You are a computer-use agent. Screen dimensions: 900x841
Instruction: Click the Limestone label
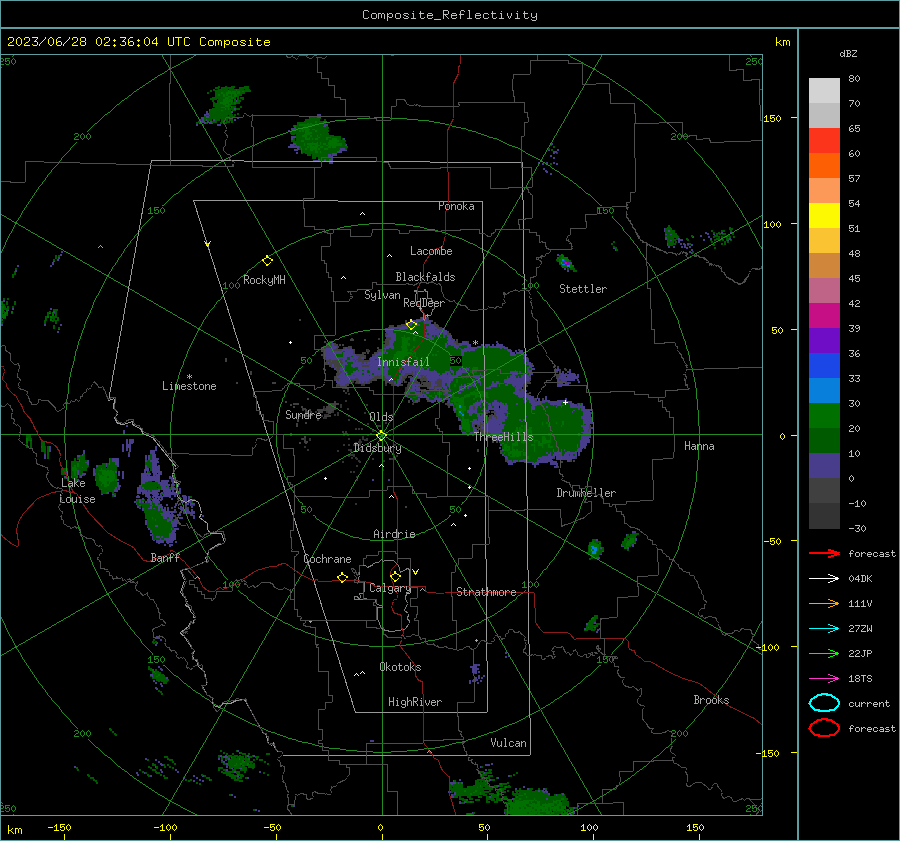189,386
